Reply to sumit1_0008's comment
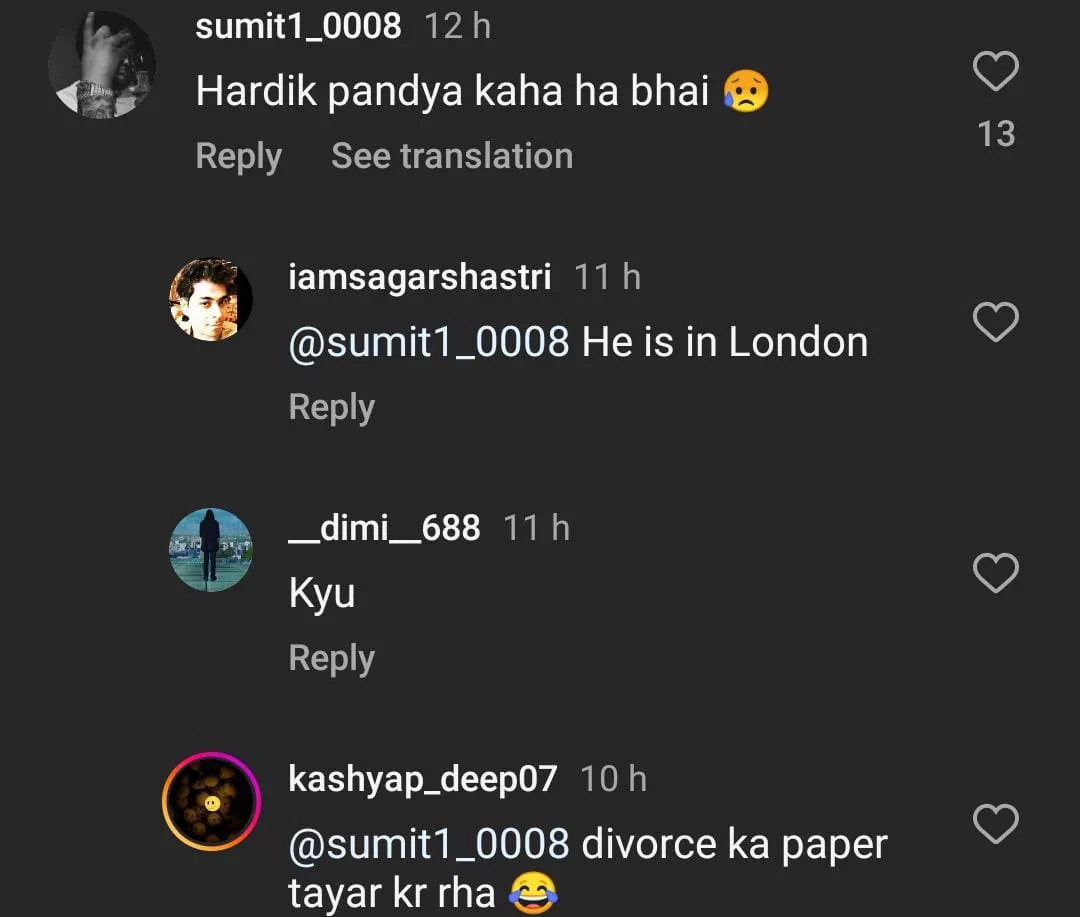The width and height of the screenshot is (1080, 917). pos(238,156)
